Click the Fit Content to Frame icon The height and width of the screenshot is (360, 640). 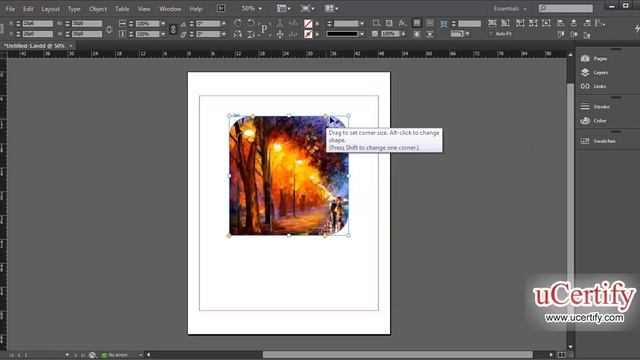coord(520,23)
